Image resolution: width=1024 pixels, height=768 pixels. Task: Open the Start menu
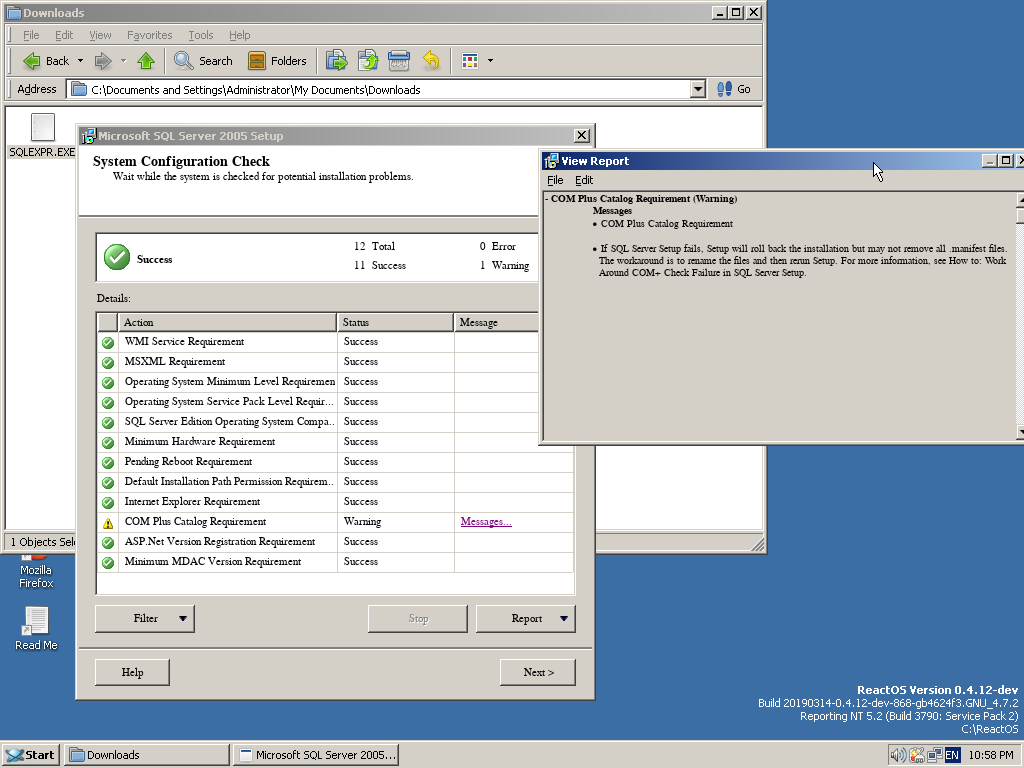[x=31, y=755]
